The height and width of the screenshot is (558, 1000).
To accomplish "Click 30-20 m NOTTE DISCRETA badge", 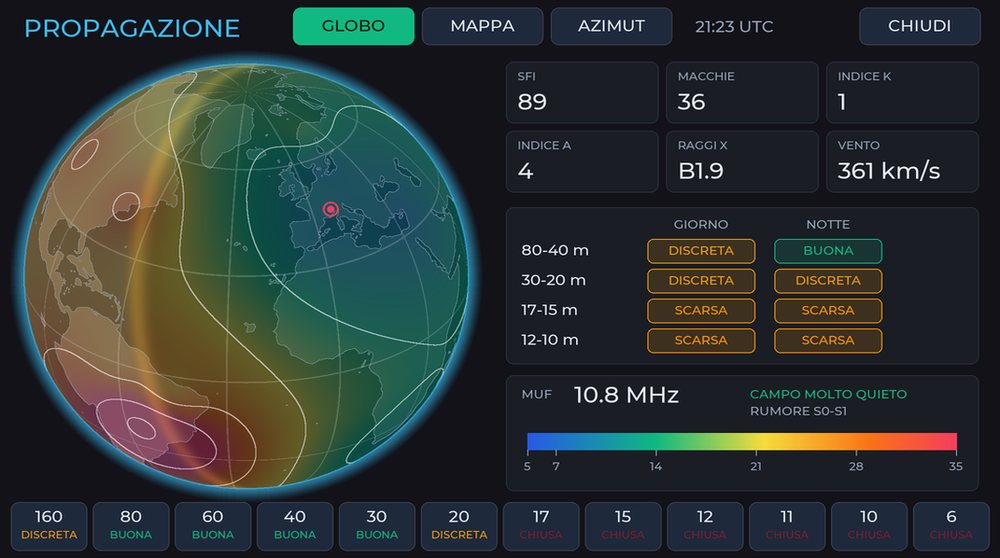I will pos(828,281).
